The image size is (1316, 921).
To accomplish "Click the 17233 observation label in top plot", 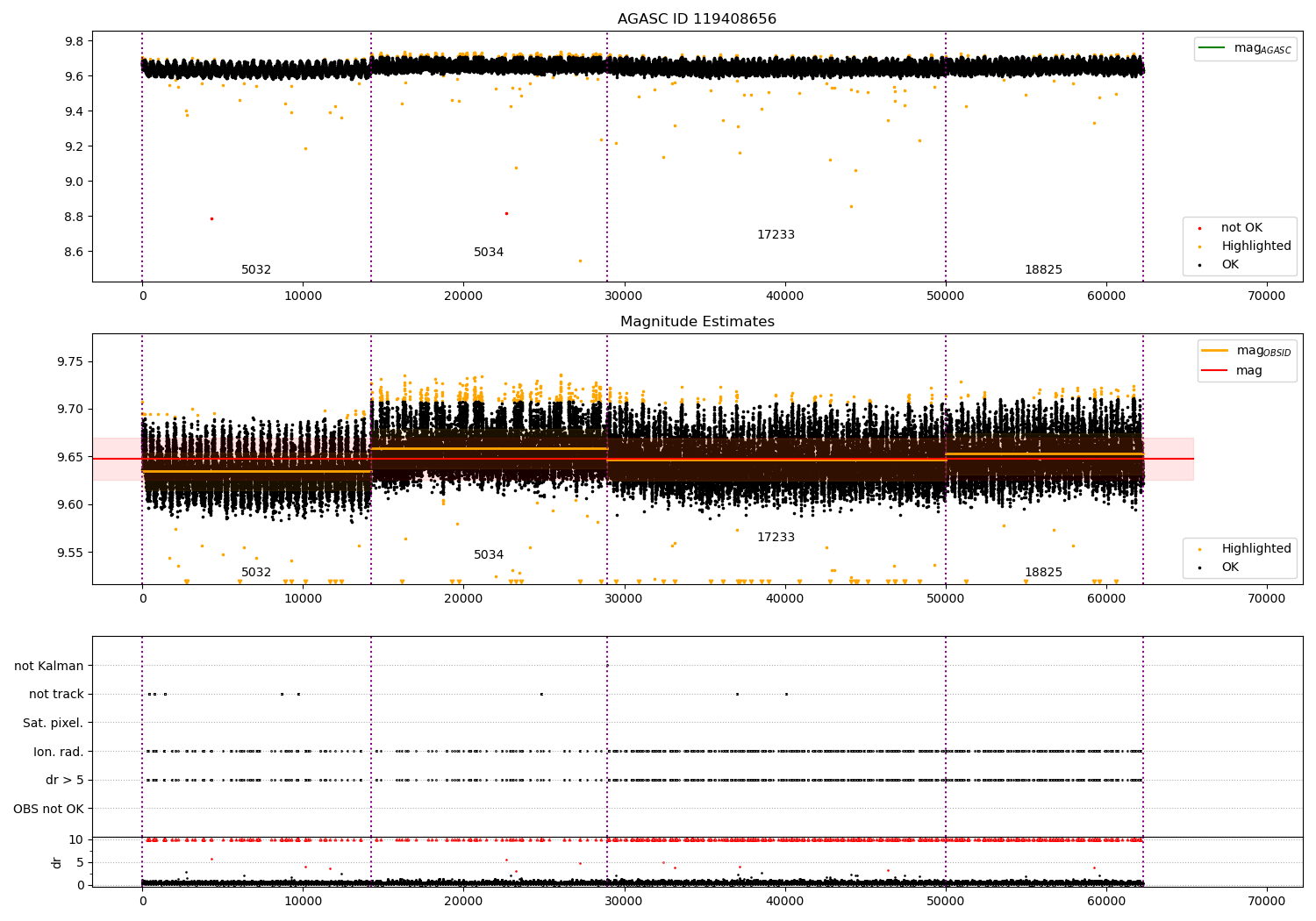I will 776,235.
